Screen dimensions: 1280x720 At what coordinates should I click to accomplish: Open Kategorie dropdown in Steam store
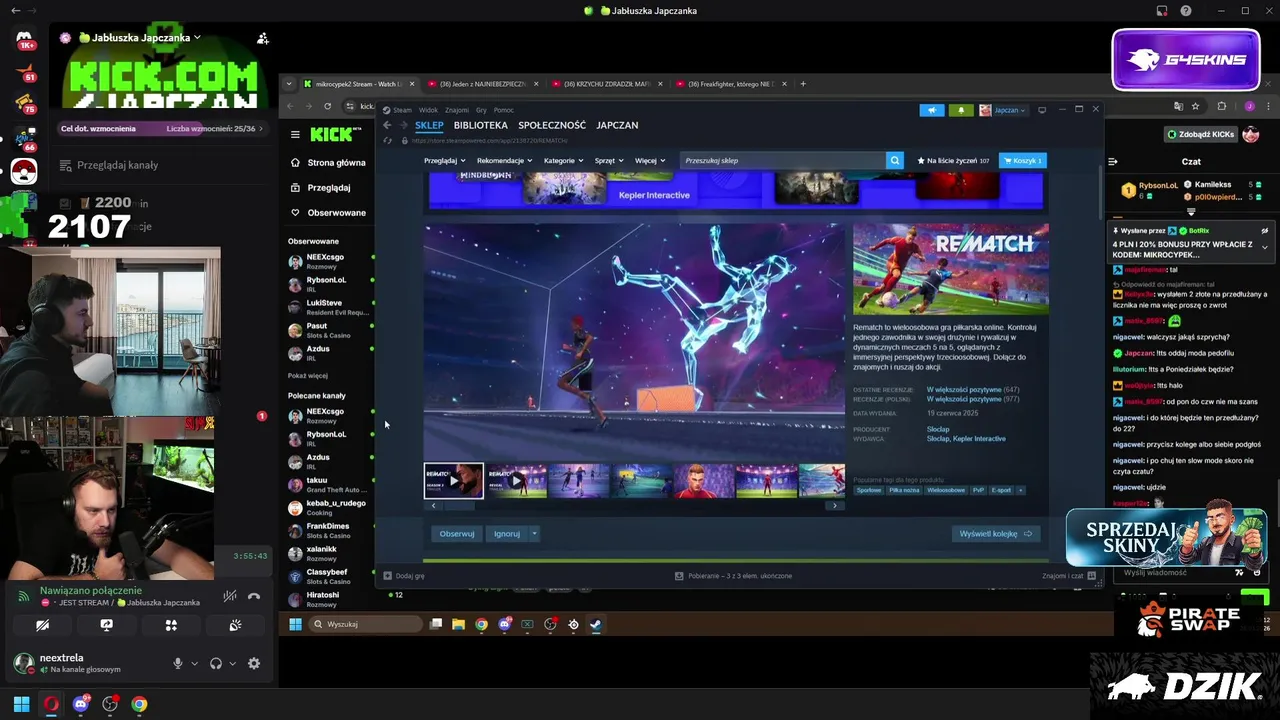563,160
